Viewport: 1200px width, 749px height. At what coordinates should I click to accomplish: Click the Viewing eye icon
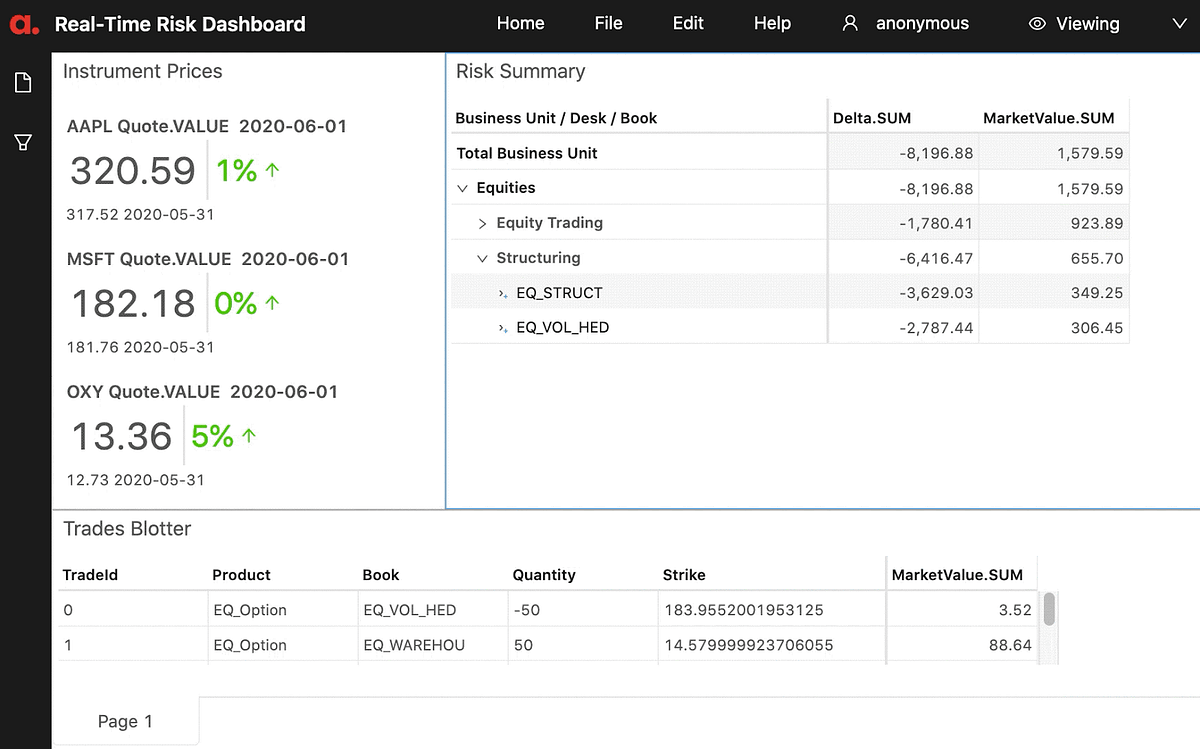tap(1036, 23)
